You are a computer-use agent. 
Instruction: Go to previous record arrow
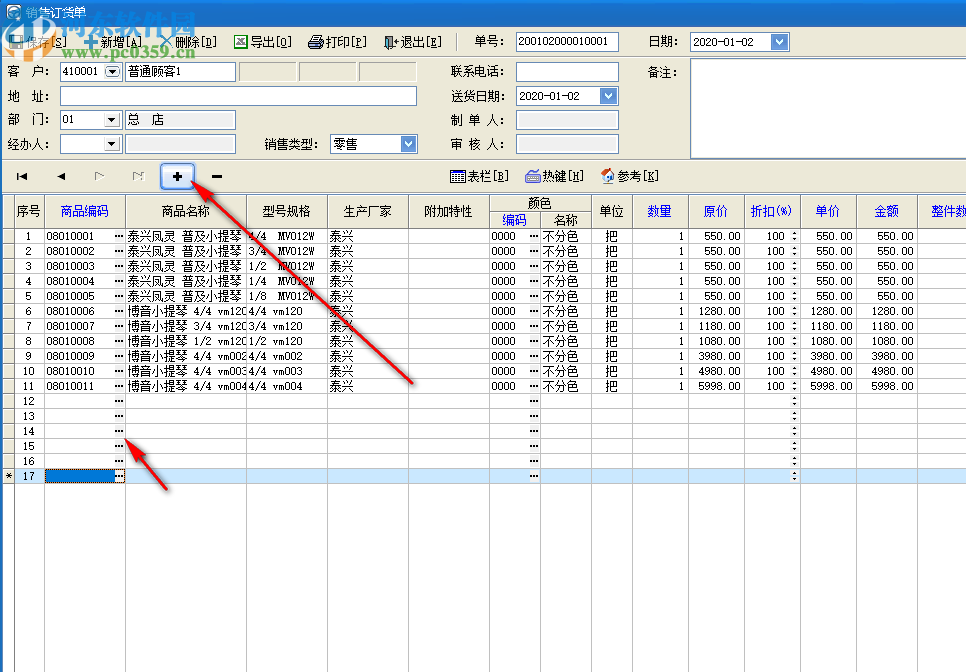(61, 176)
